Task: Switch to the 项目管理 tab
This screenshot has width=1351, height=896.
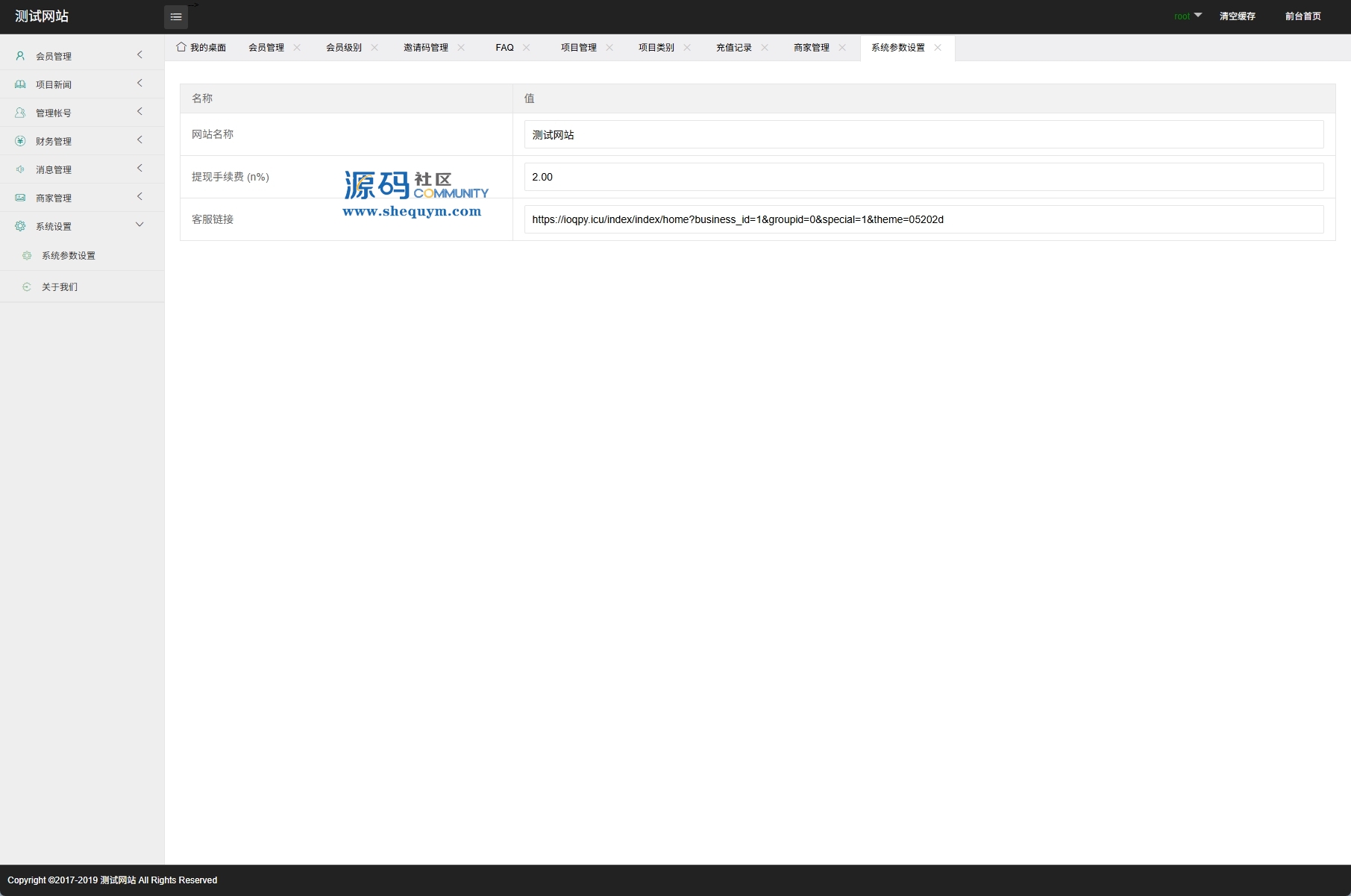Action: pos(578,48)
